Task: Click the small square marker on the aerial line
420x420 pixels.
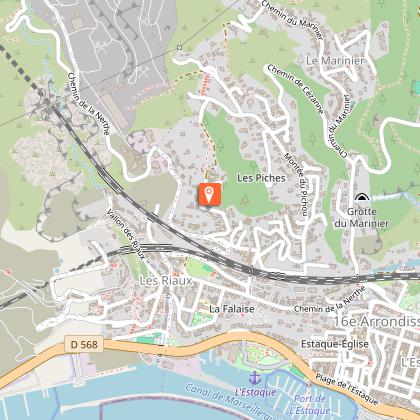Action: [x=180, y=48]
